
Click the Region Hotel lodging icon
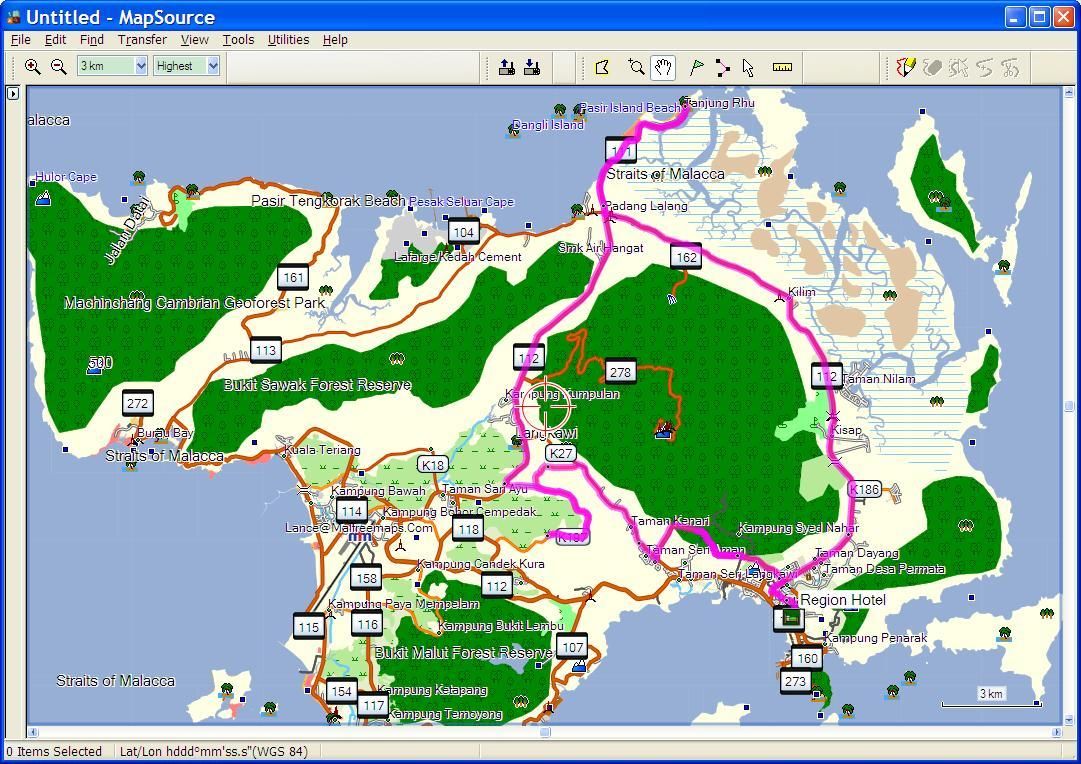[x=792, y=619]
